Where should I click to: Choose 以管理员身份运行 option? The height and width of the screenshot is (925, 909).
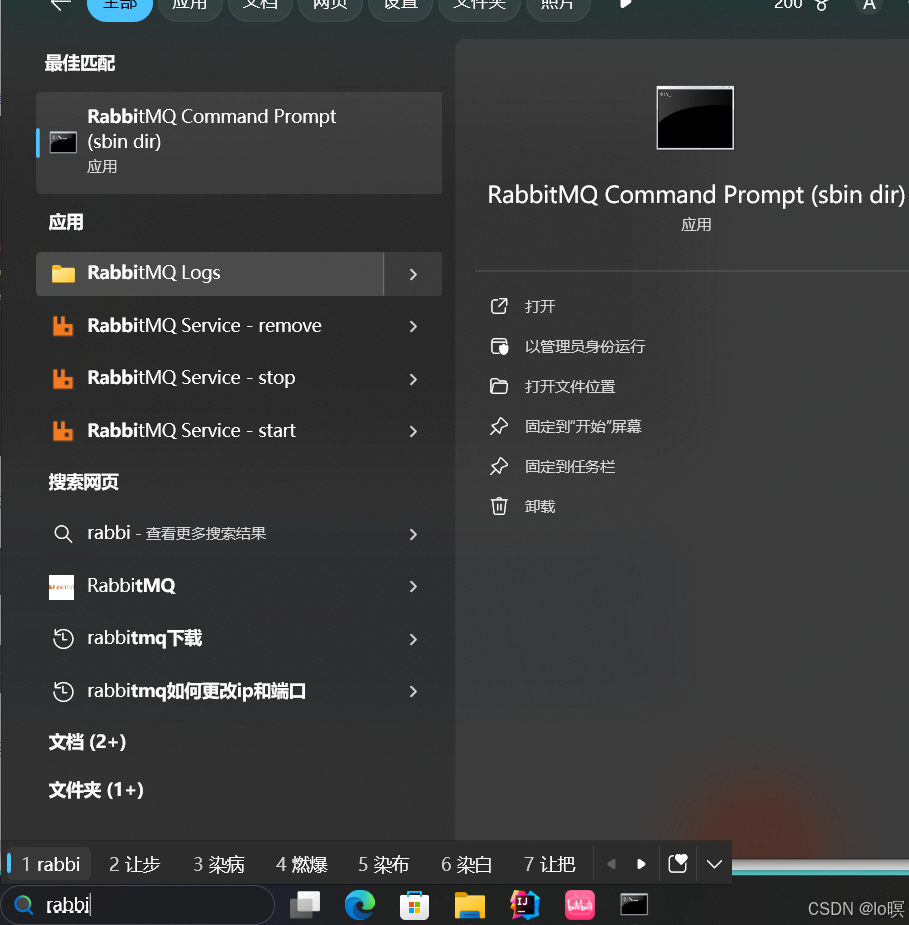(567, 346)
